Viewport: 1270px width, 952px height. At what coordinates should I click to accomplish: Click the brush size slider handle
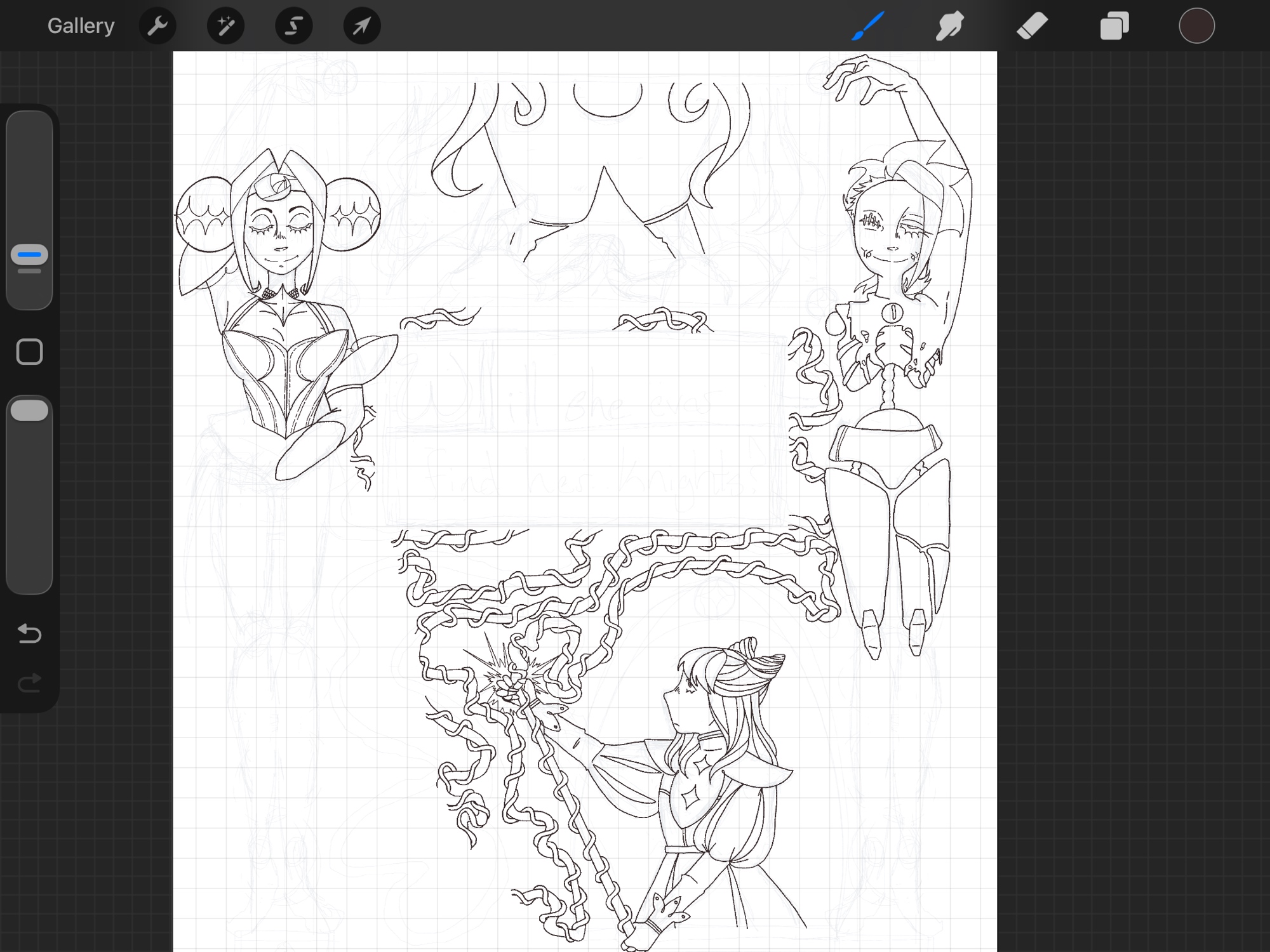[x=29, y=255]
